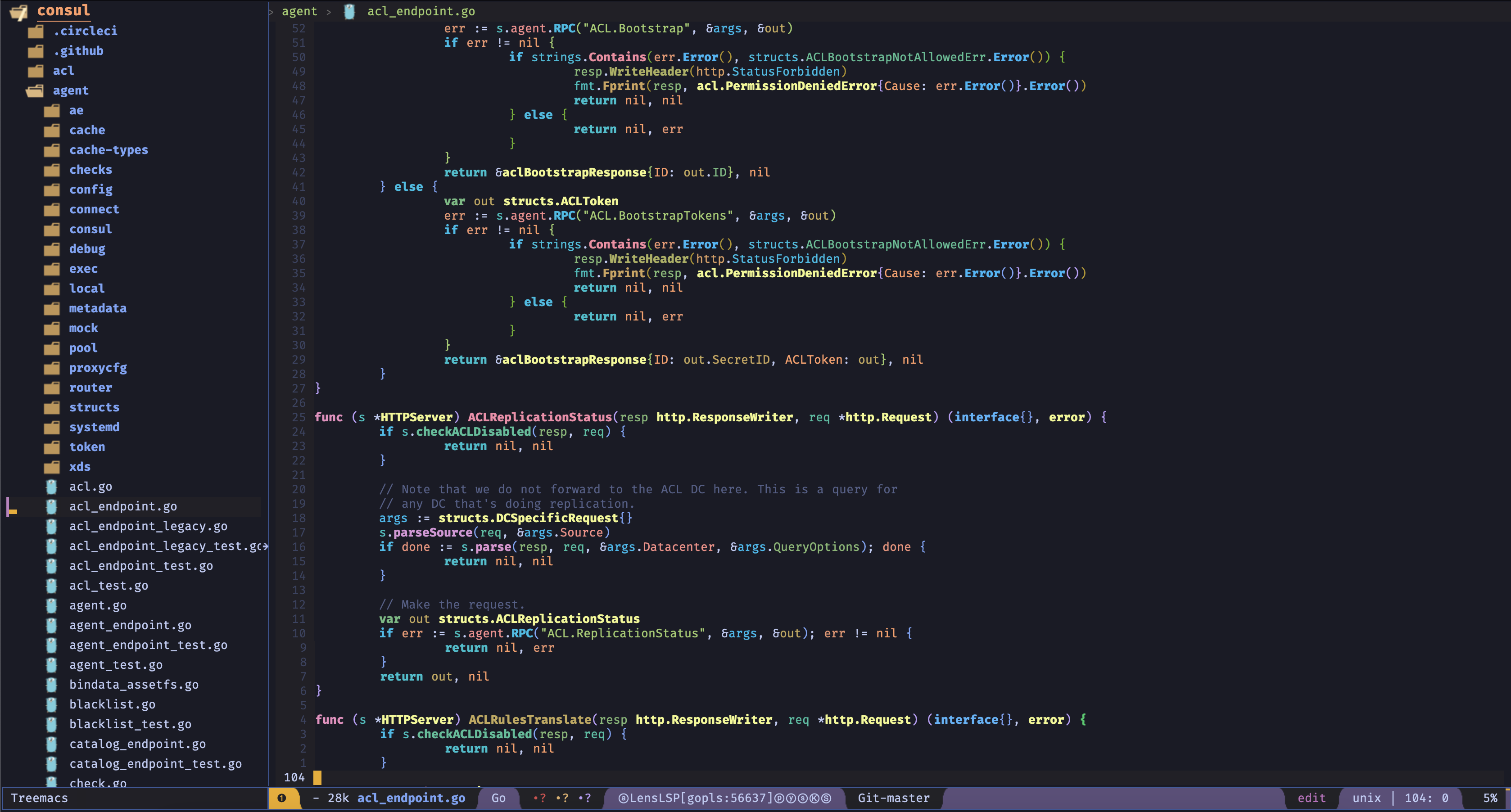Image resolution: width=1511 pixels, height=812 pixels.
Task: Open catalog_endpoint.go in the file tree
Action: (137, 744)
